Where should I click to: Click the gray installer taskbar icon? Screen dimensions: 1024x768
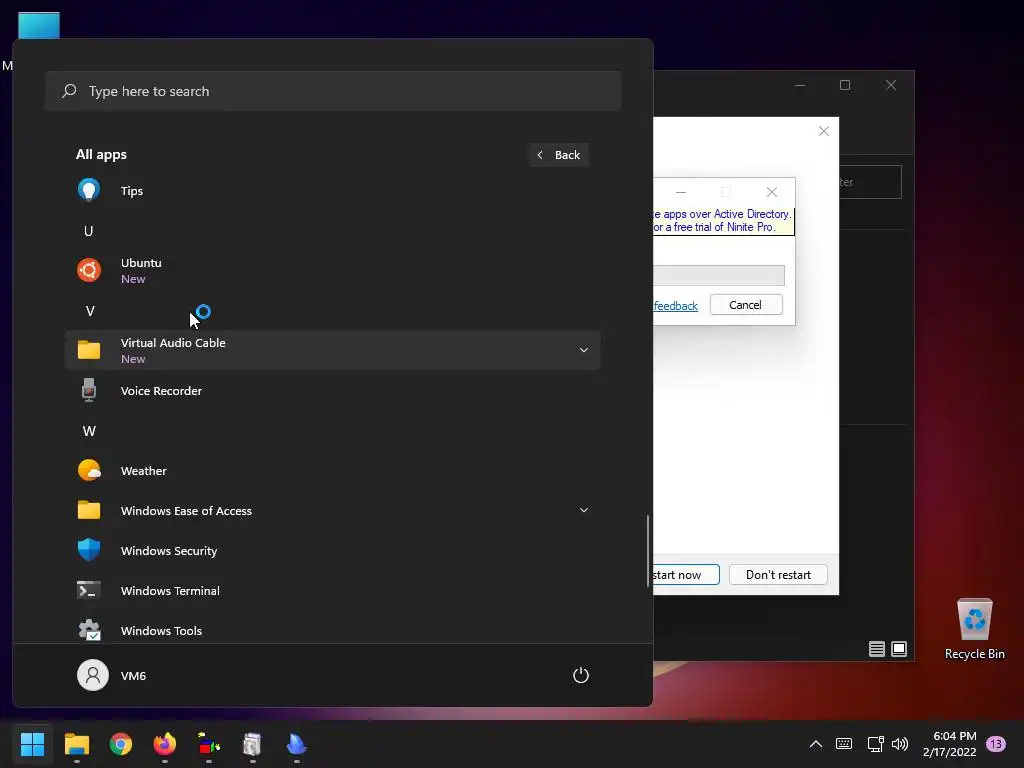252,744
